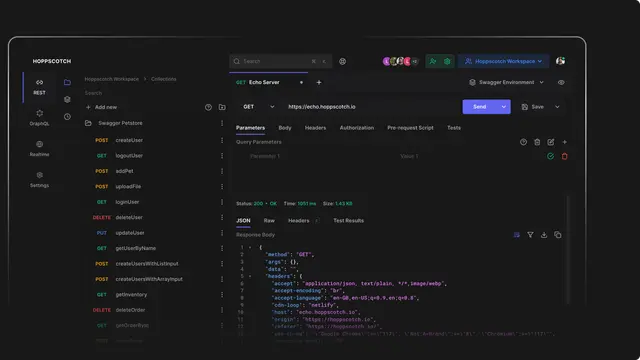
Task: Switch to the Test Results tab
Action: [348, 220]
